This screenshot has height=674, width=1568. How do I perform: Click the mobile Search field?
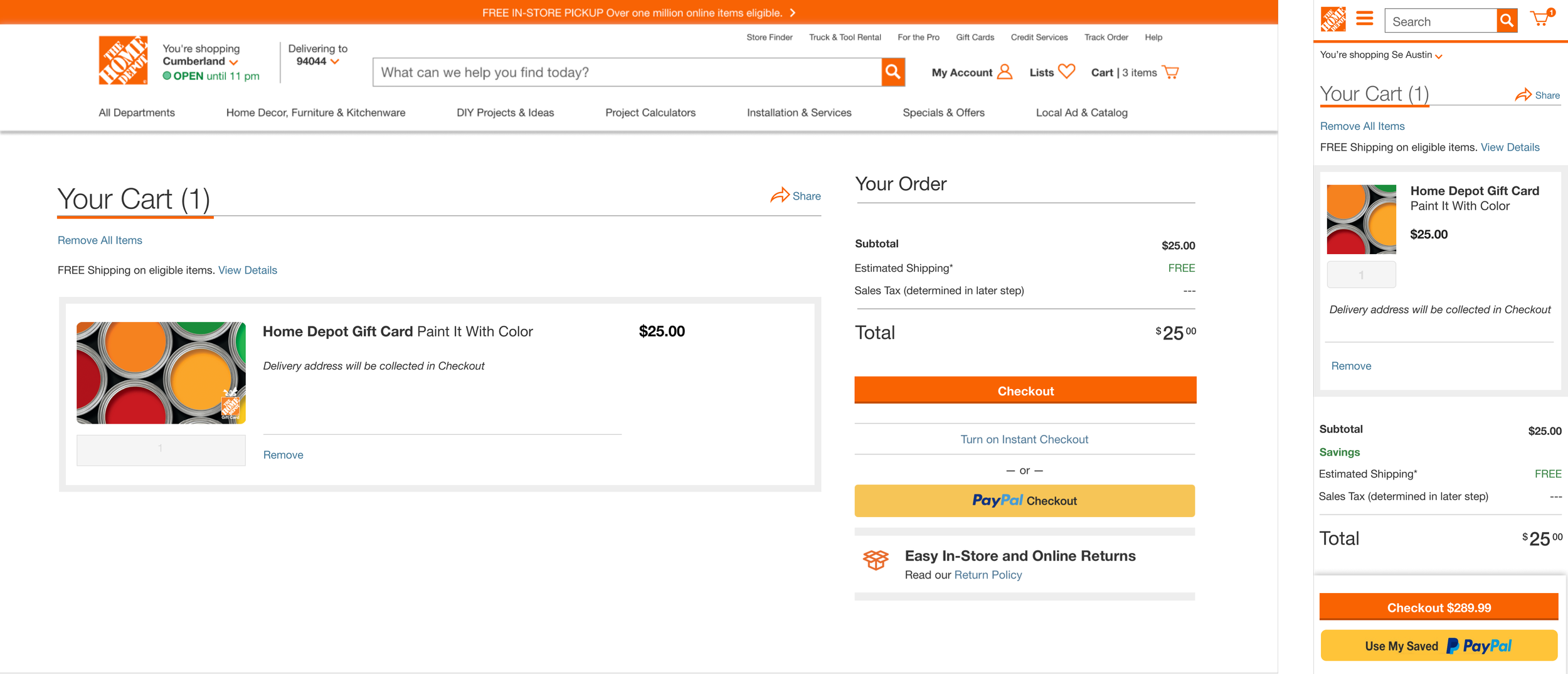[1440, 21]
